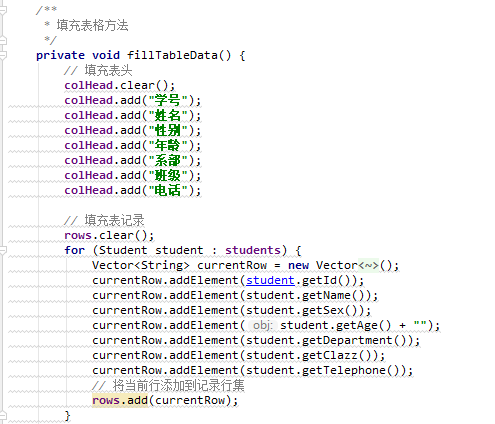Click the rows.clear() statement
Image resolution: width=495 pixels, height=424 pixels.
pos(109,235)
